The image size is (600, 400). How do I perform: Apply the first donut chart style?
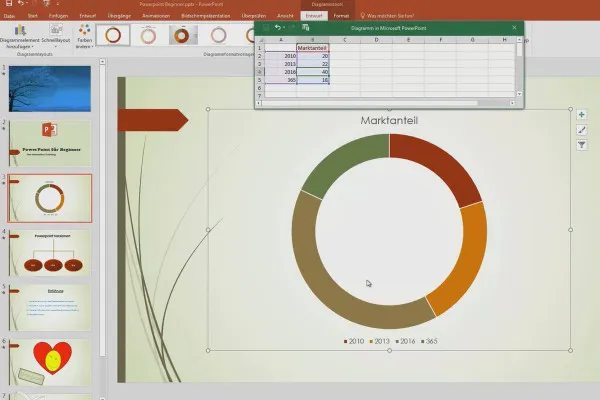coord(113,35)
